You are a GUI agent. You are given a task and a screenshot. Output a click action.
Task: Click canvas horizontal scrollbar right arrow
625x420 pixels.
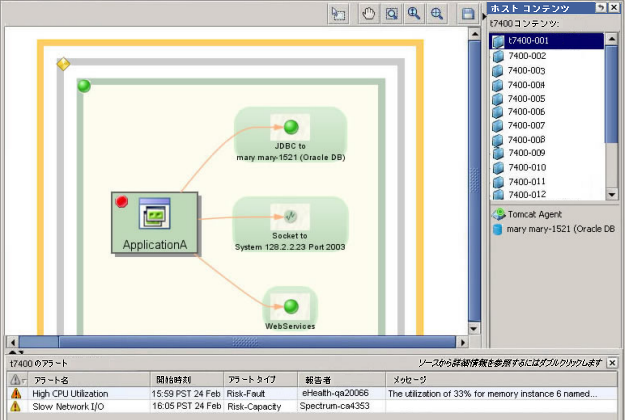point(462,342)
